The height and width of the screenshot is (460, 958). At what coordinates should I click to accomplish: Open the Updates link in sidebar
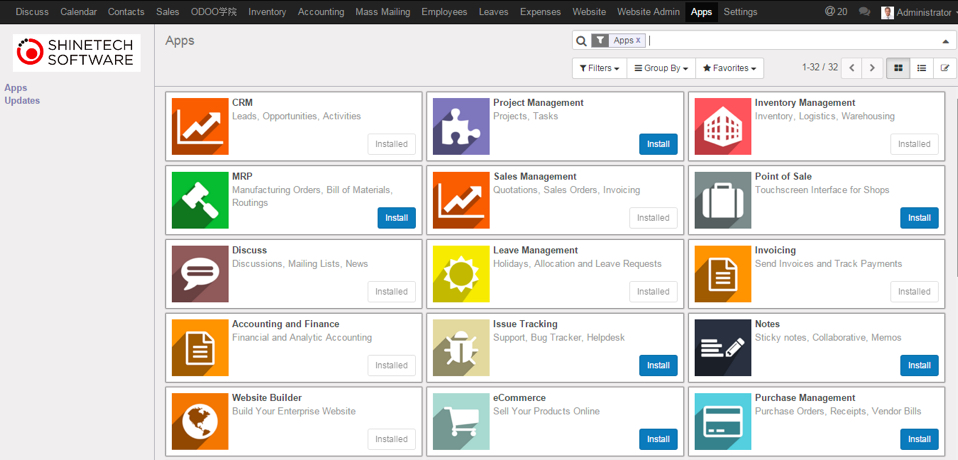pos(22,101)
